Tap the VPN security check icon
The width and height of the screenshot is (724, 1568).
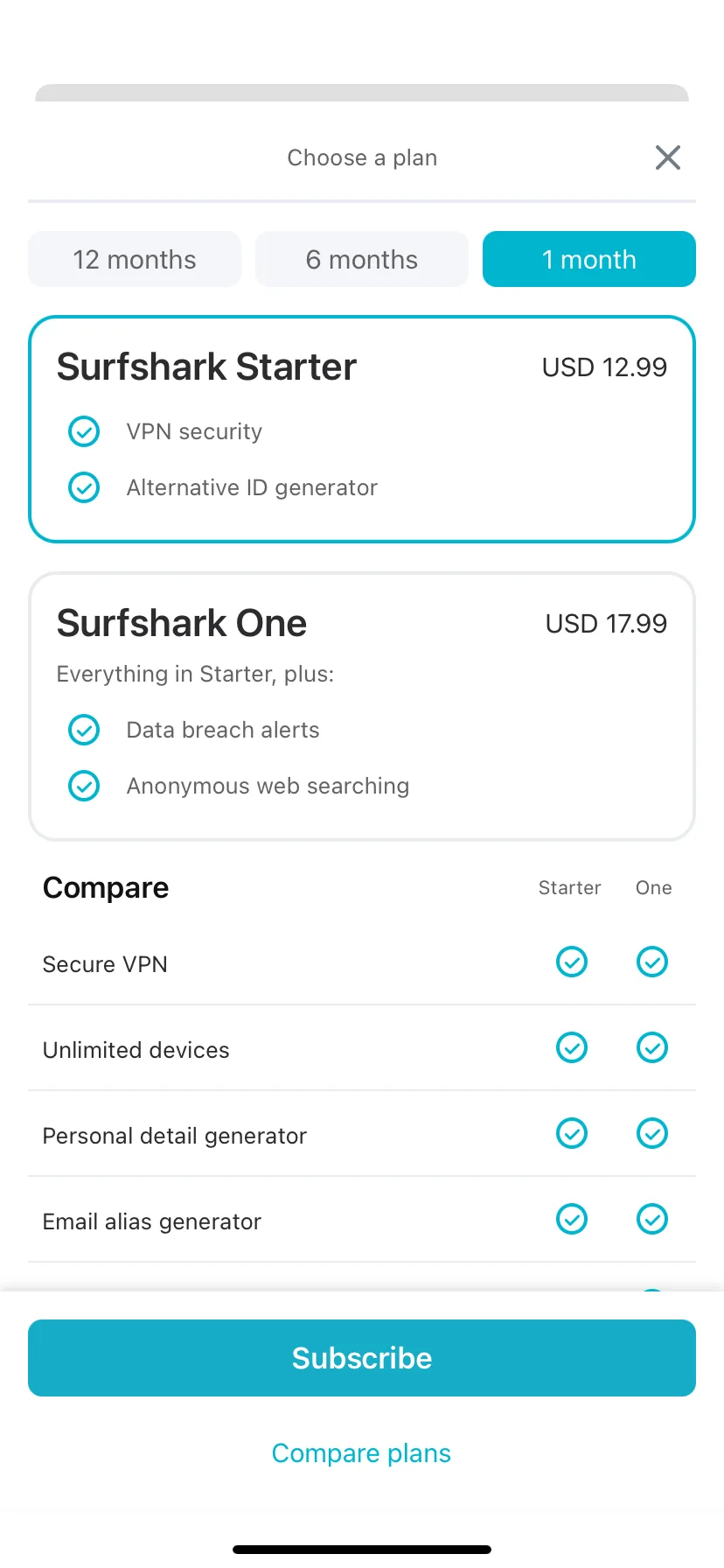tap(84, 431)
